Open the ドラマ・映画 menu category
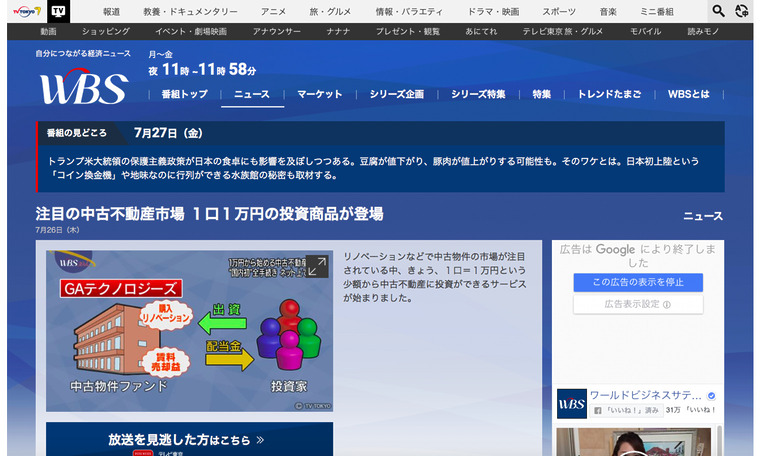 [x=493, y=11]
